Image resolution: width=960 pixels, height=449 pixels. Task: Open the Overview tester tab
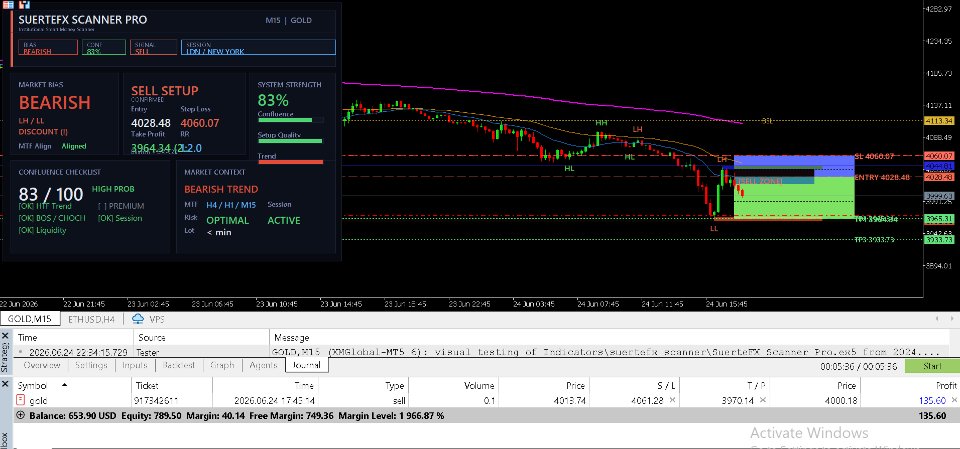pyautogui.click(x=42, y=365)
